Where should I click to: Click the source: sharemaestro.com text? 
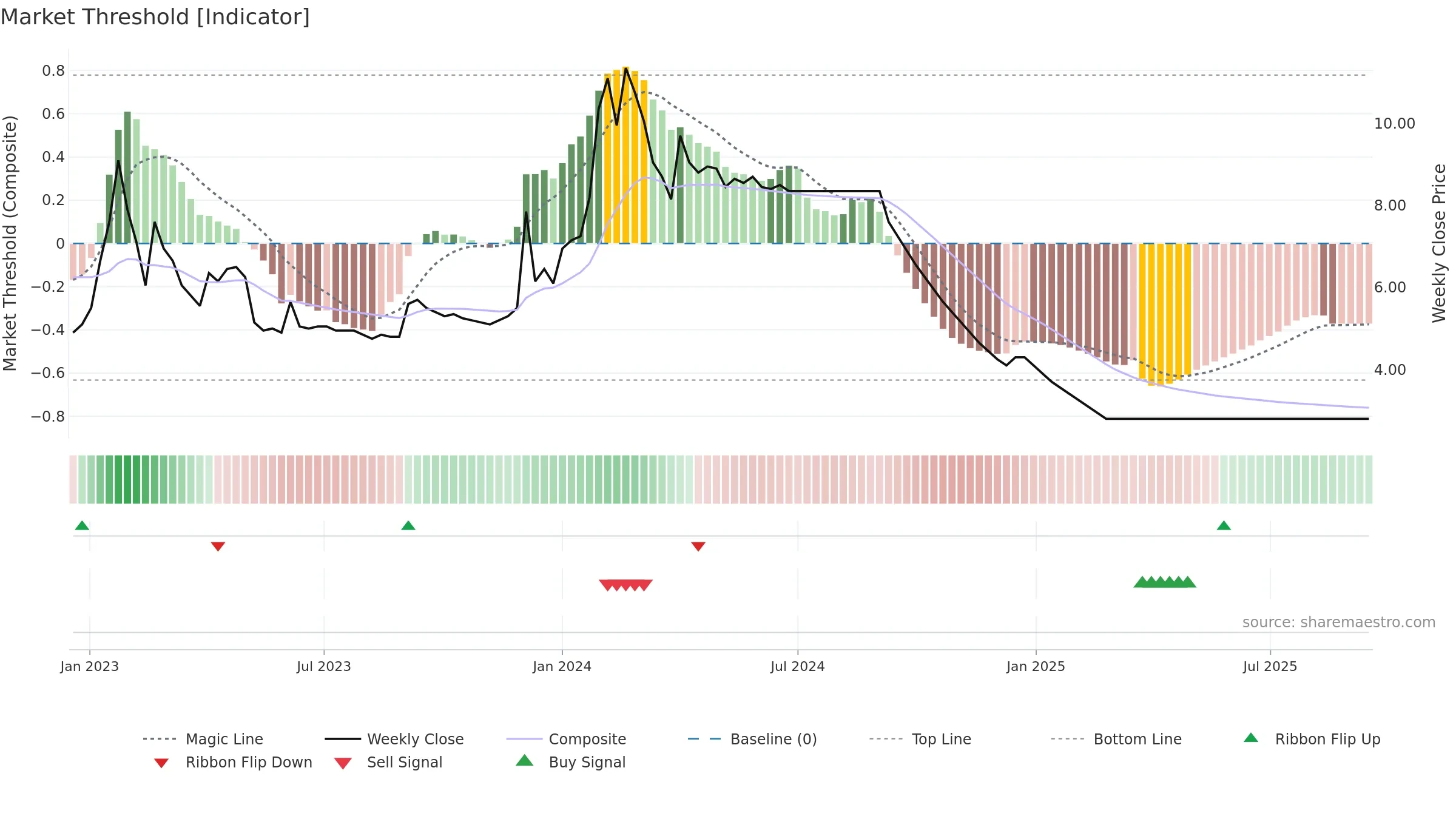coord(1339,622)
